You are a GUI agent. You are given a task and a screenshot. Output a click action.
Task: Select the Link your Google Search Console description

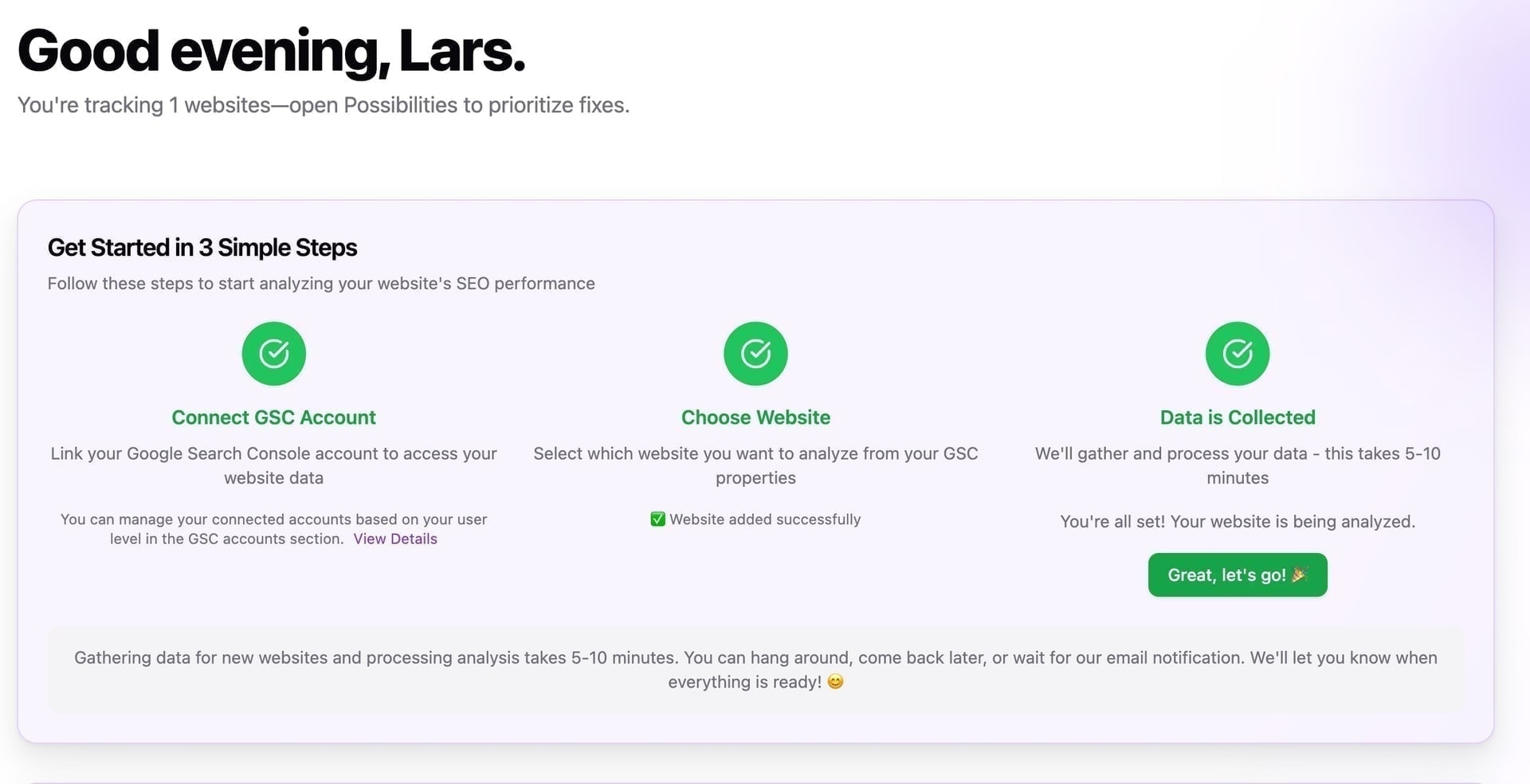pos(273,465)
